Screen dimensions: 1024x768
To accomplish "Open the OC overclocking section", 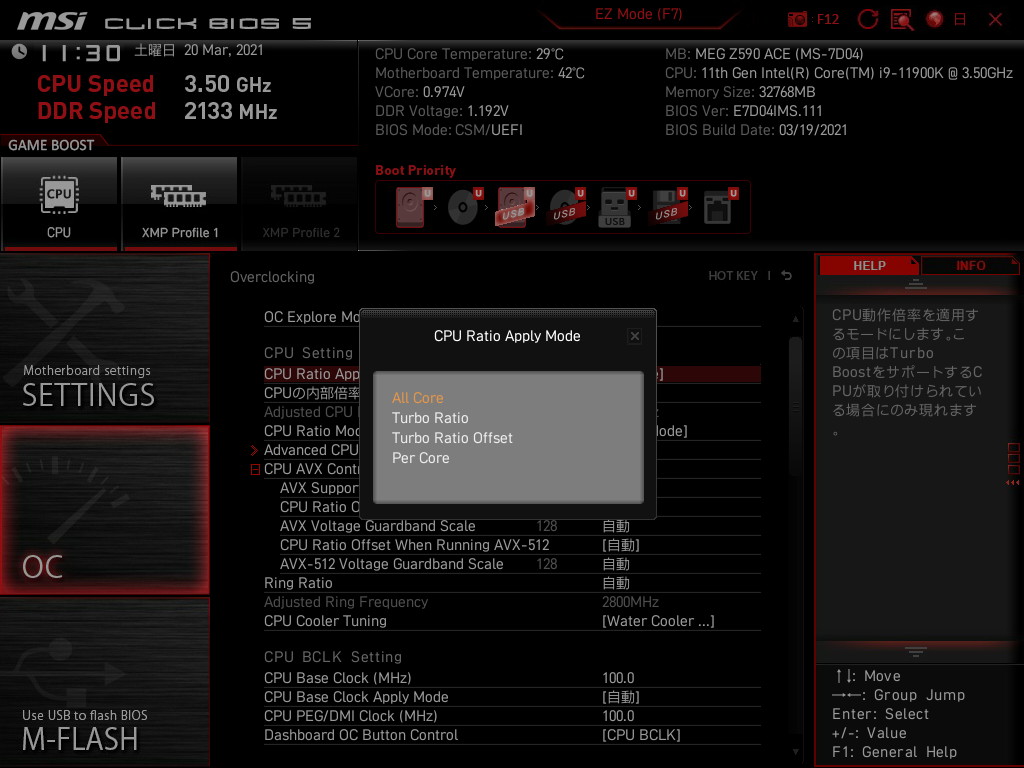I will point(105,510).
